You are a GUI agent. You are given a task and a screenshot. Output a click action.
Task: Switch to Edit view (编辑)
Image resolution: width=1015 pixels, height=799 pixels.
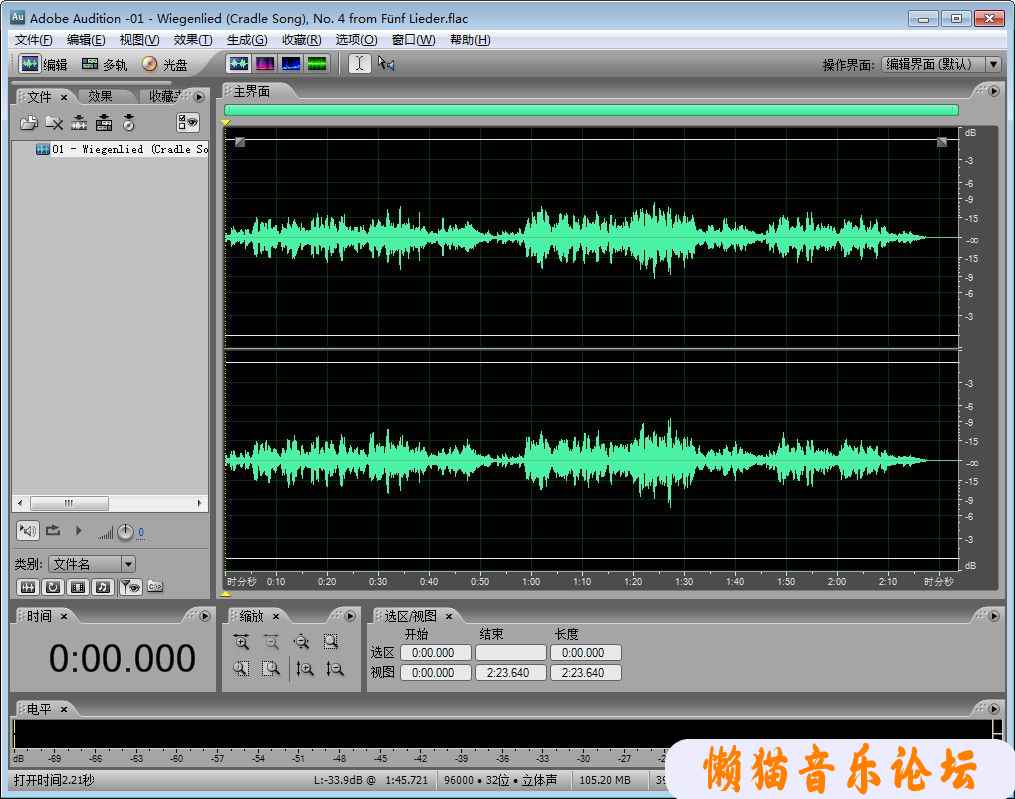pyautogui.click(x=43, y=64)
